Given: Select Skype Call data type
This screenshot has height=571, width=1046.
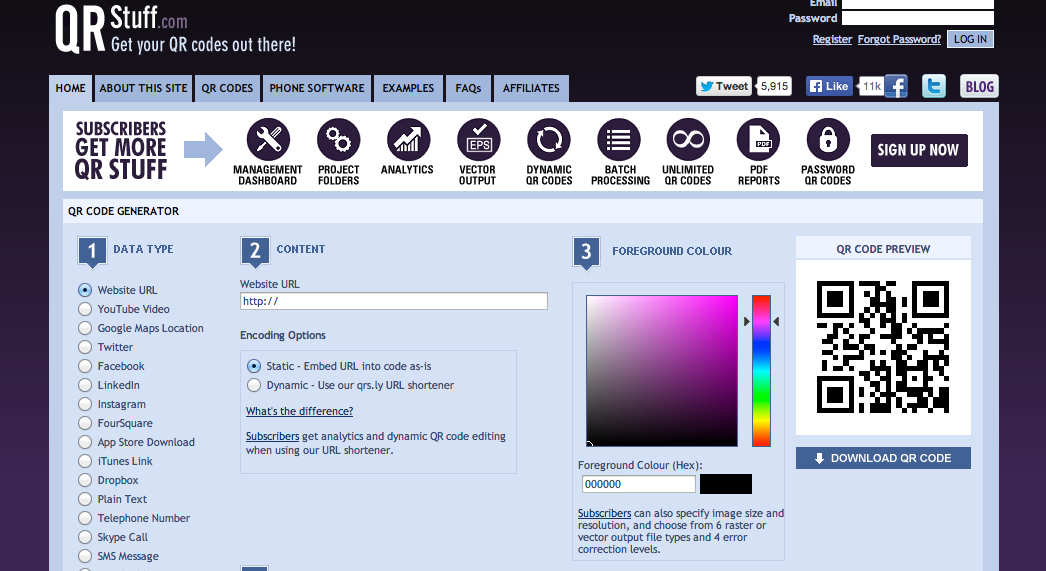Looking at the screenshot, I should tap(85, 537).
